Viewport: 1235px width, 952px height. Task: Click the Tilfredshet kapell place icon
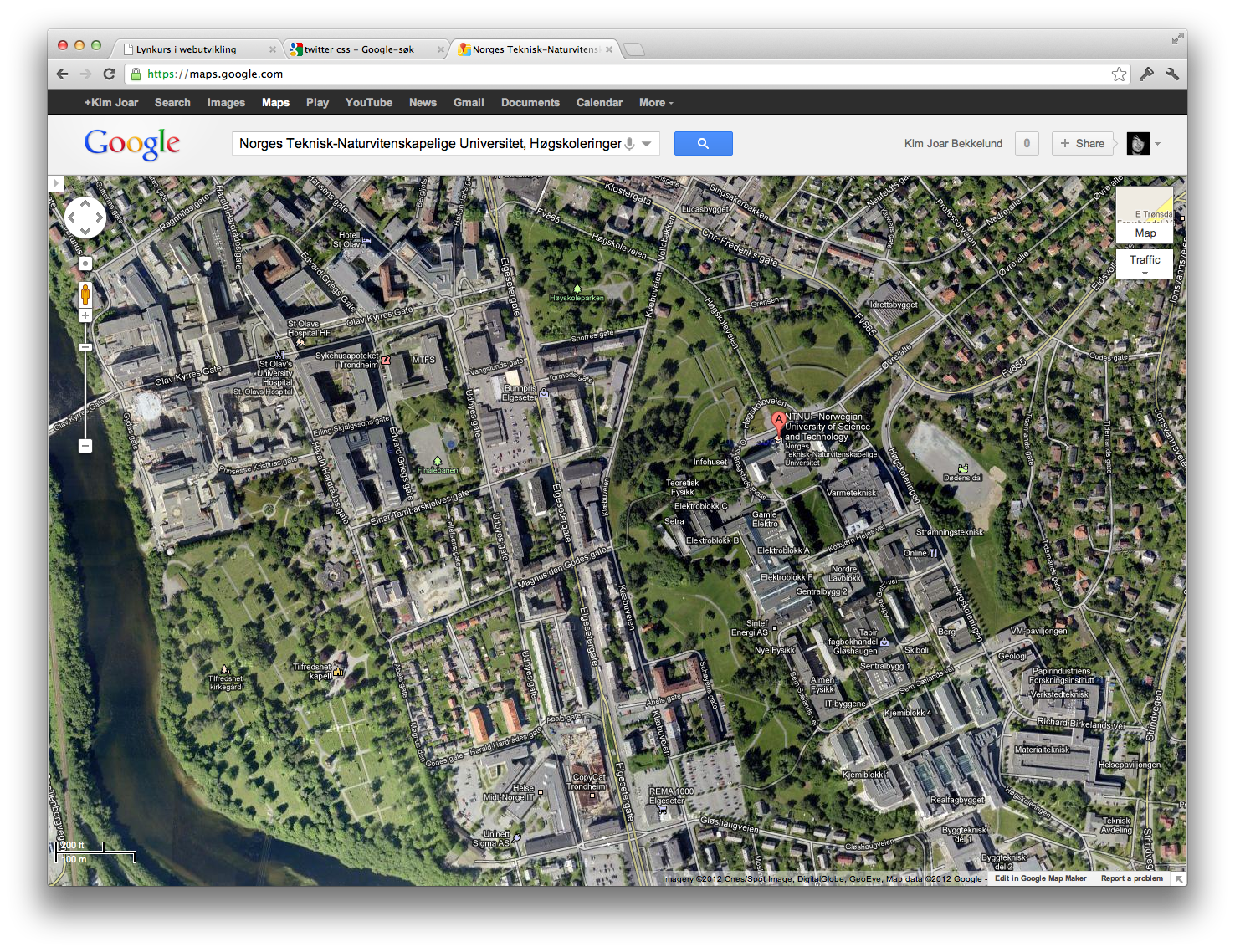click(x=338, y=672)
